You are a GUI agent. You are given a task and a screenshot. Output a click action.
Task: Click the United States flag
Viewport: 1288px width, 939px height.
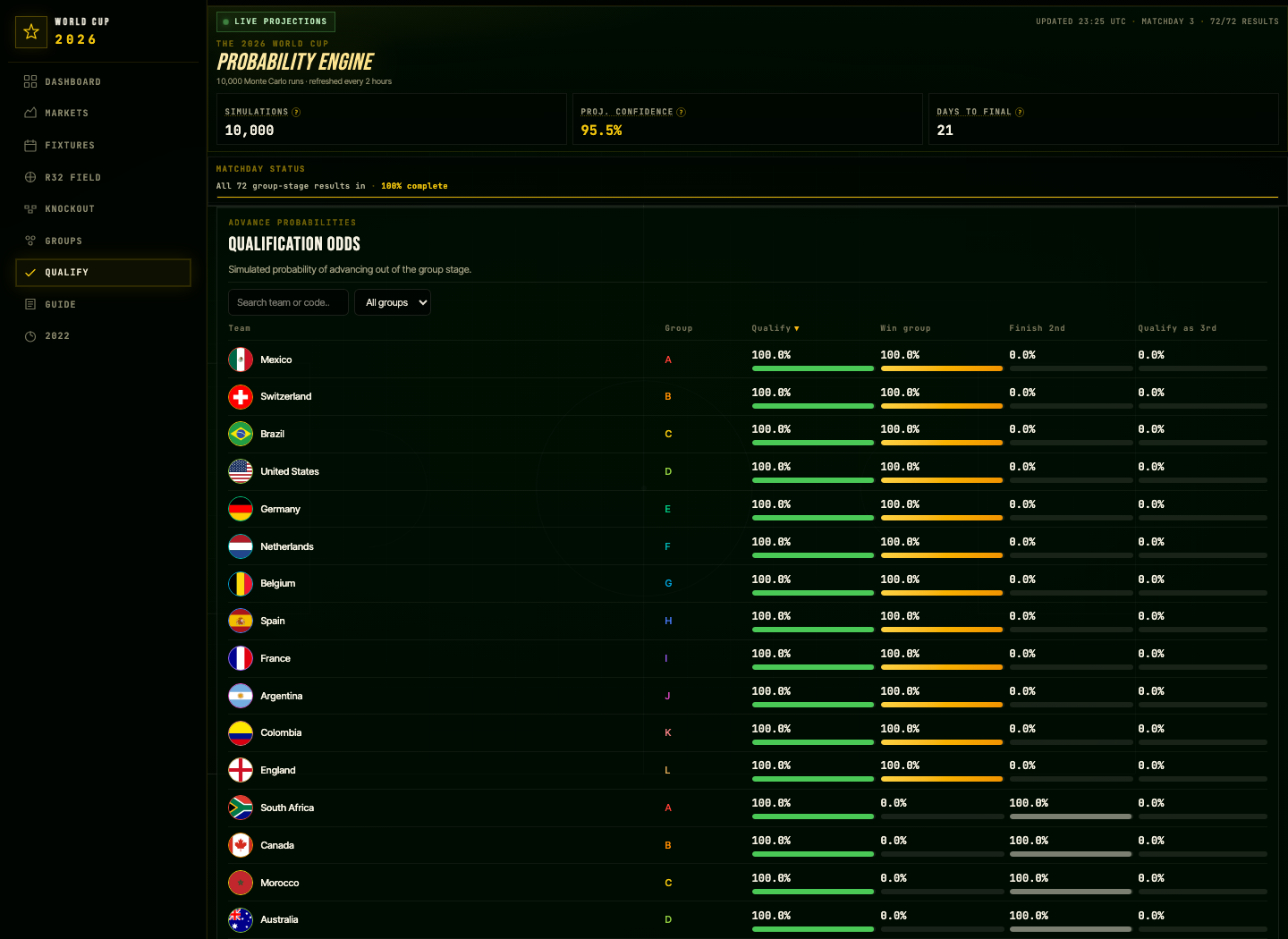tap(241, 471)
